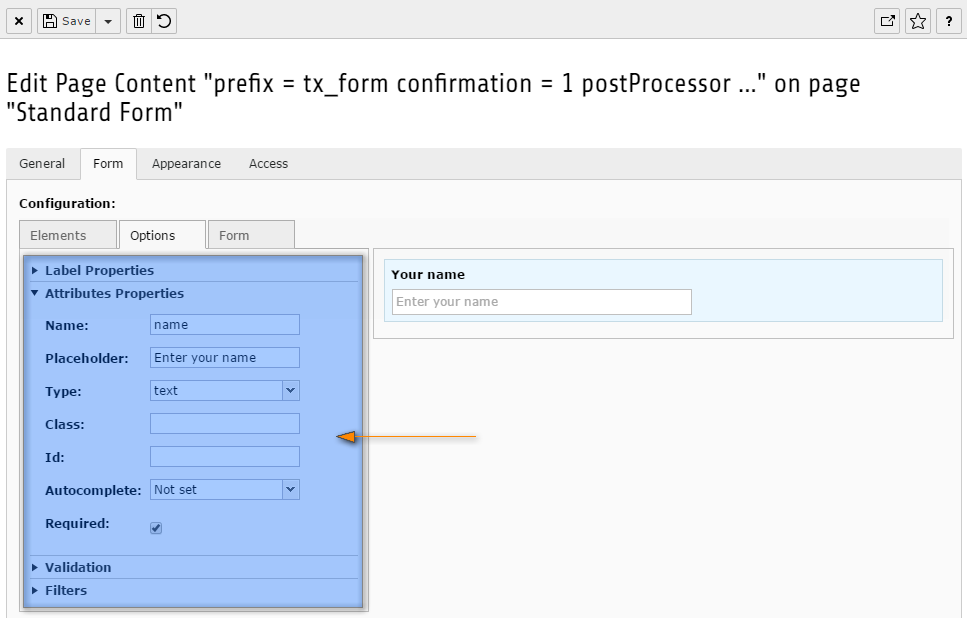Bookmark this page with star icon
Viewport: 967px width, 618px height.
(x=918, y=22)
